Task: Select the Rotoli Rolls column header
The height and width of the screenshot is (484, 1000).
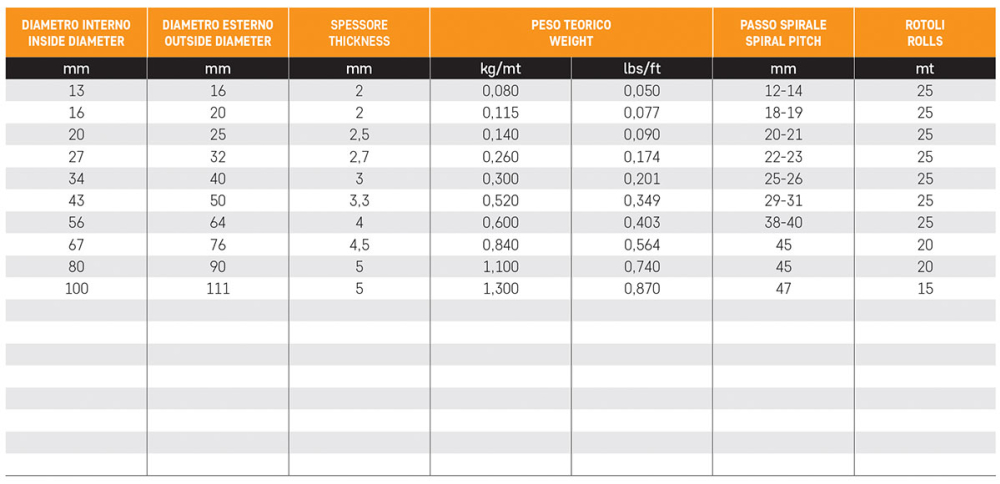Action: click(x=925, y=33)
